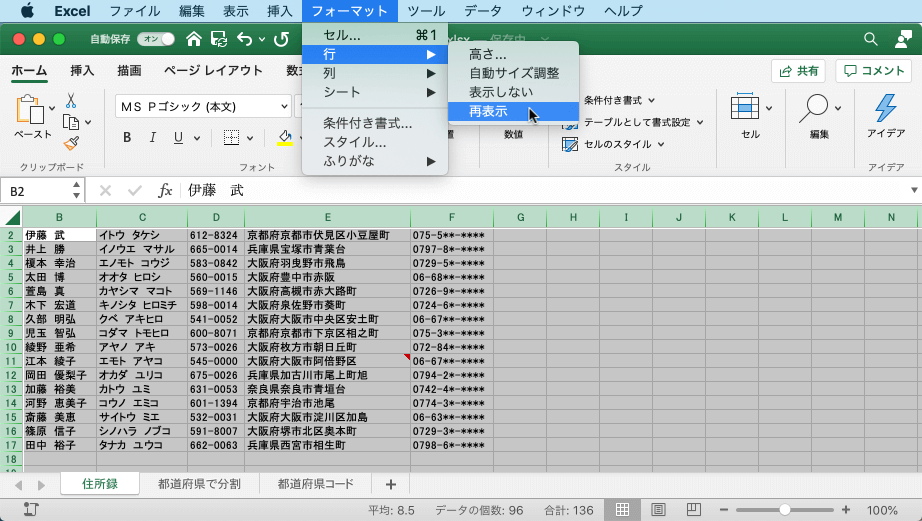This screenshot has height=521, width=922.
Task: Click the Cut scissors icon
Action: tap(71, 101)
